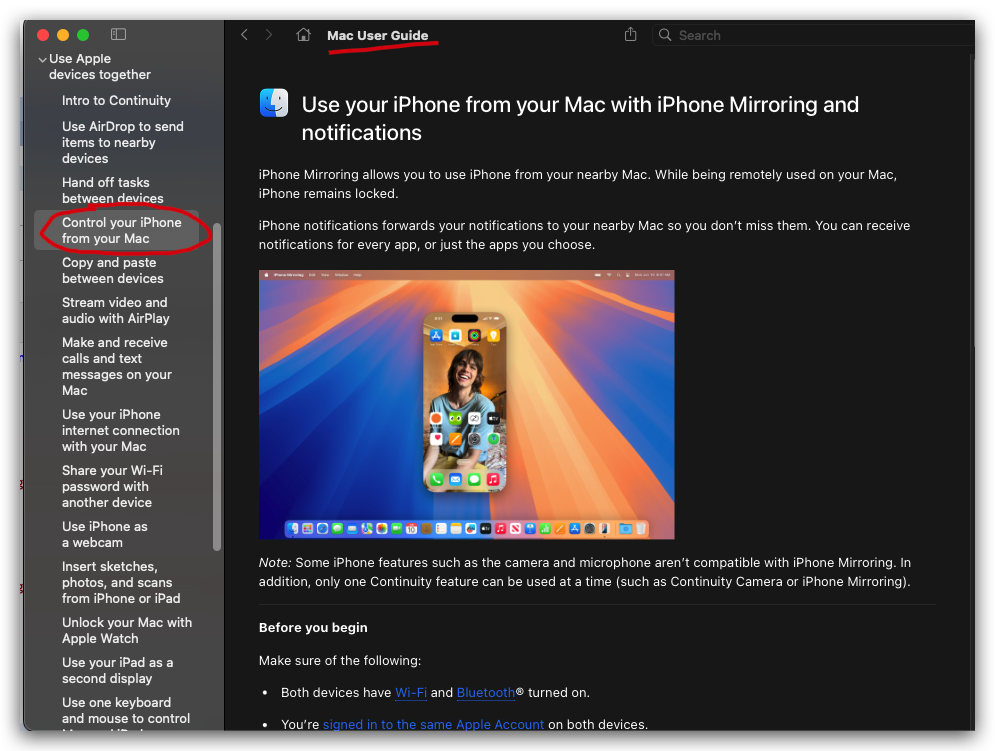Open Use your iPad as second display
The height and width of the screenshot is (751, 995).
(117, 670)
